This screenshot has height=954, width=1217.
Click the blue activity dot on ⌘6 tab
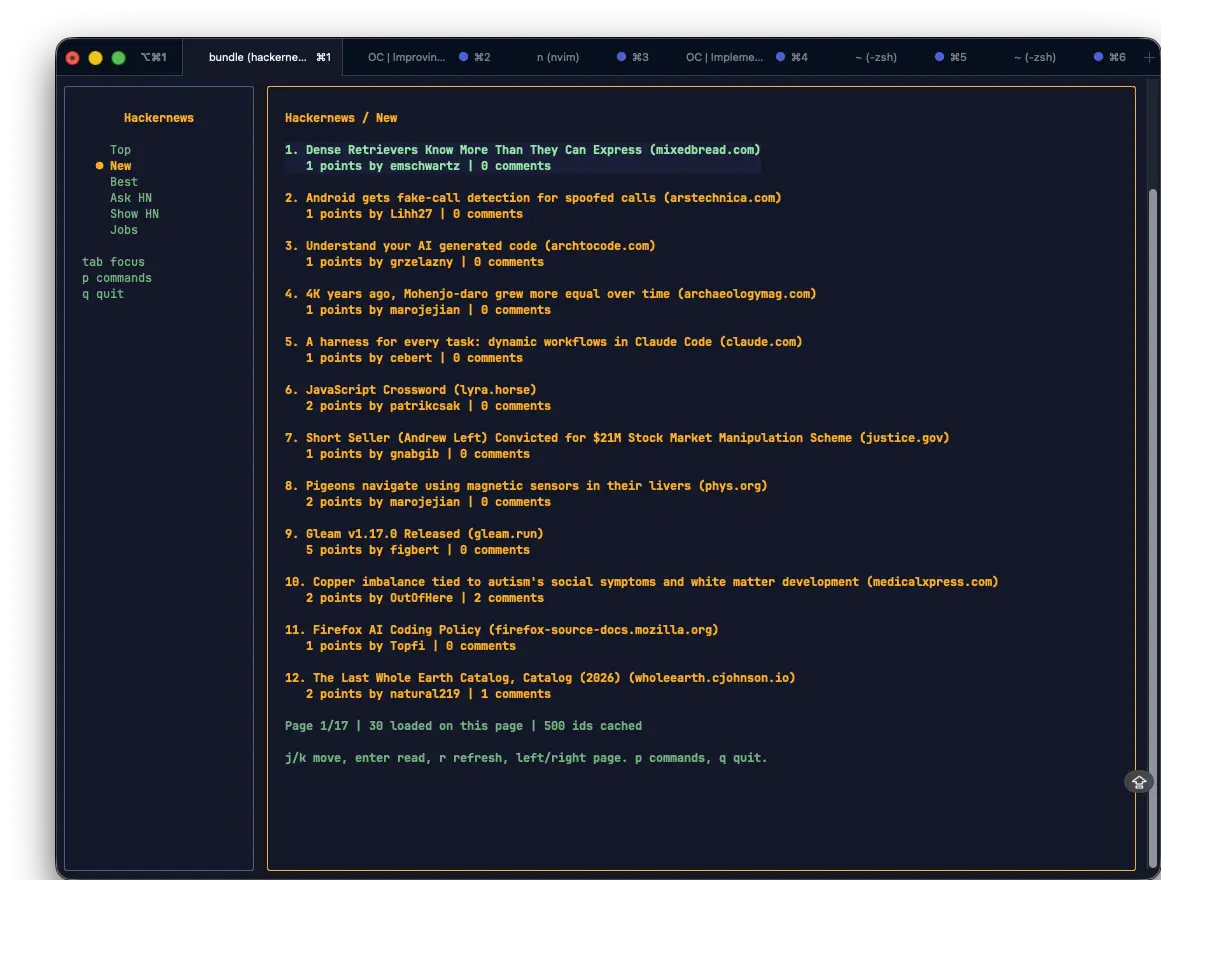pos(1098,57)
